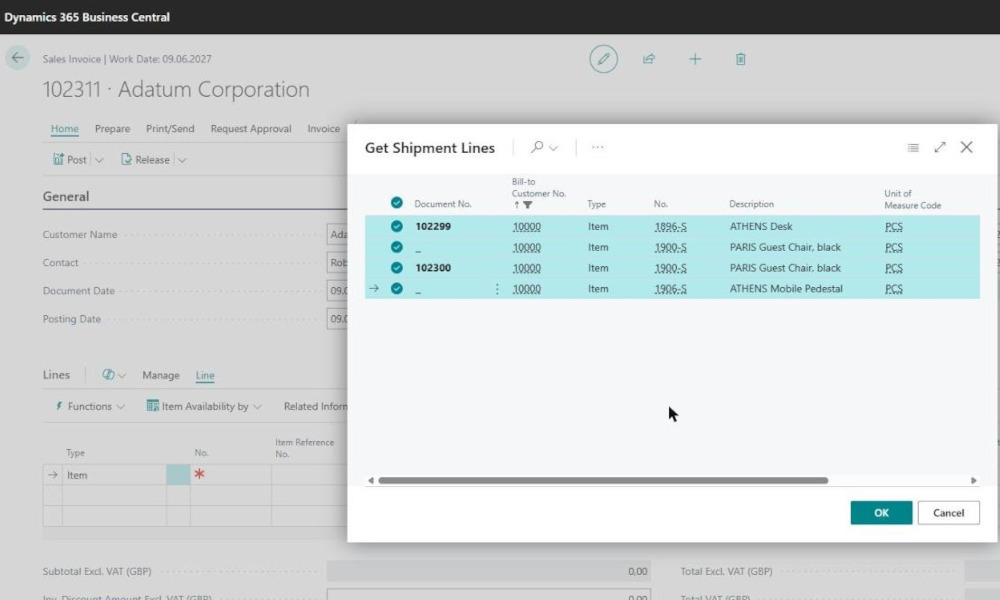The image size is (1000, 600).
Task: Deselect row 102300 PARIS Guest Chair
Action: [x=397, y=268]
